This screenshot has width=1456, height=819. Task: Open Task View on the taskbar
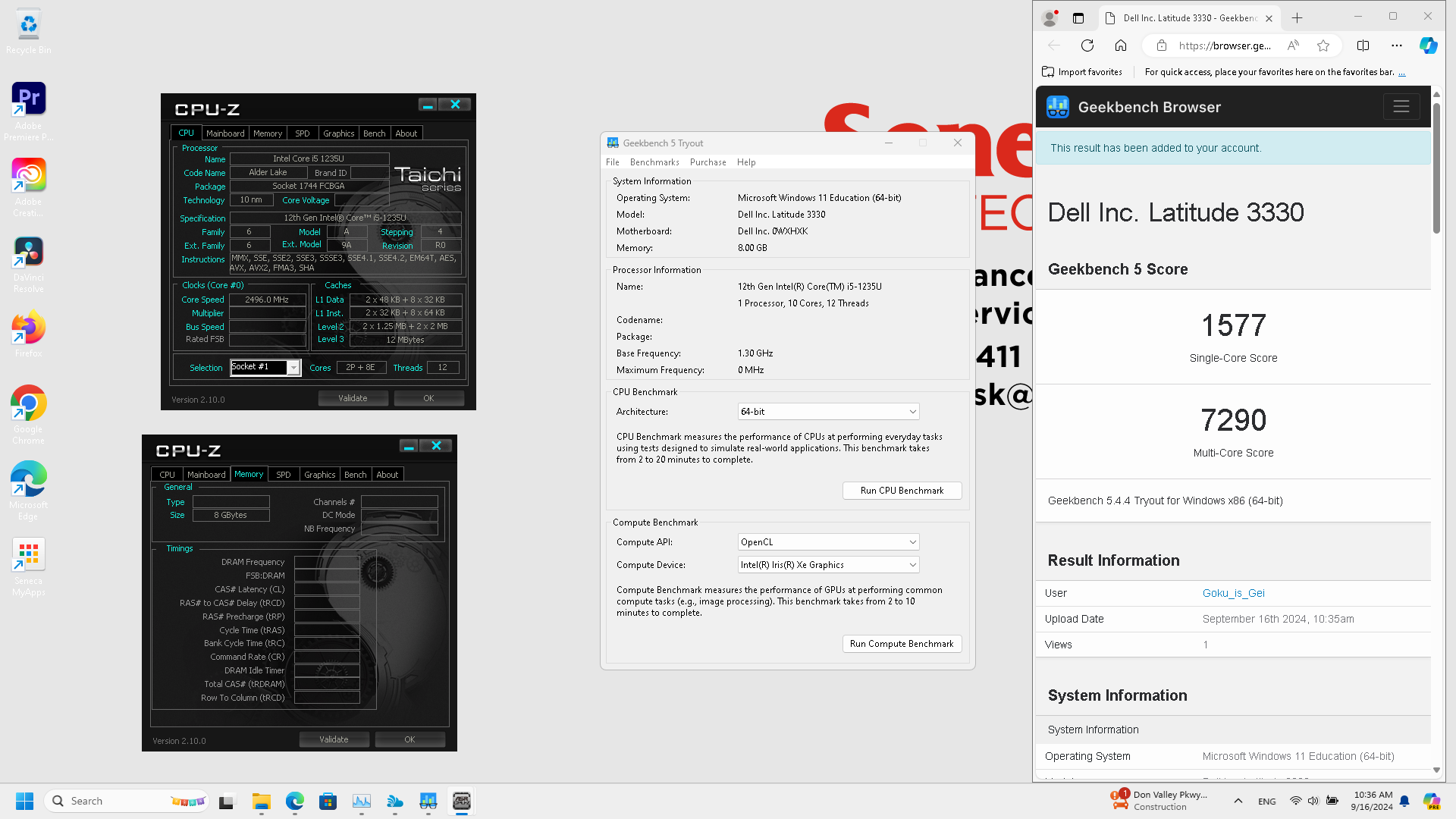[227, 801]
